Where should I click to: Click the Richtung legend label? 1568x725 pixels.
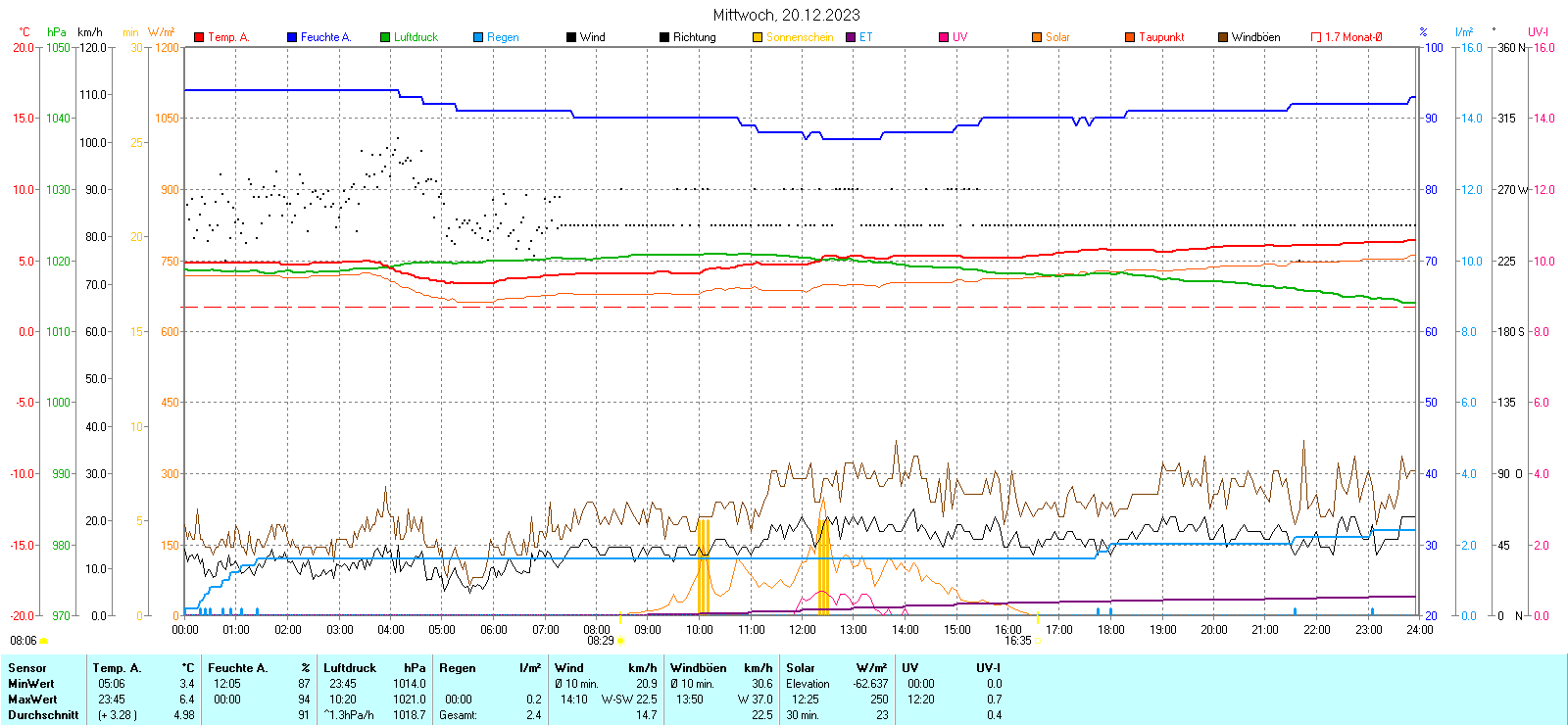(x=694, y=37)
